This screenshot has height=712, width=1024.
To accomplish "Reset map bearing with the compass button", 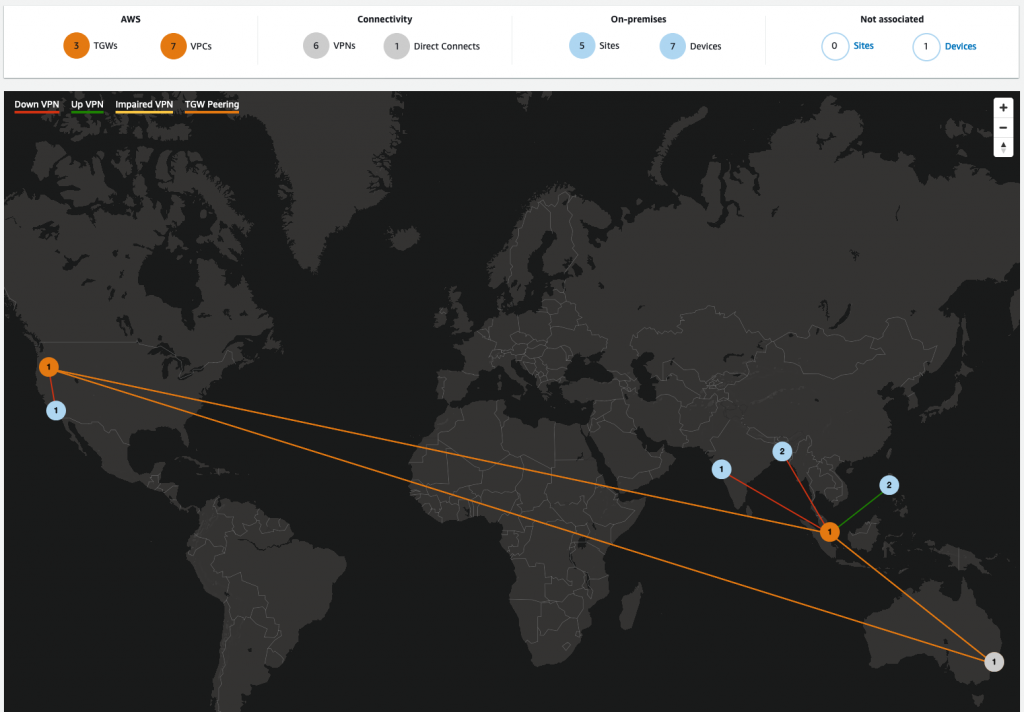I will (1003, 147).
